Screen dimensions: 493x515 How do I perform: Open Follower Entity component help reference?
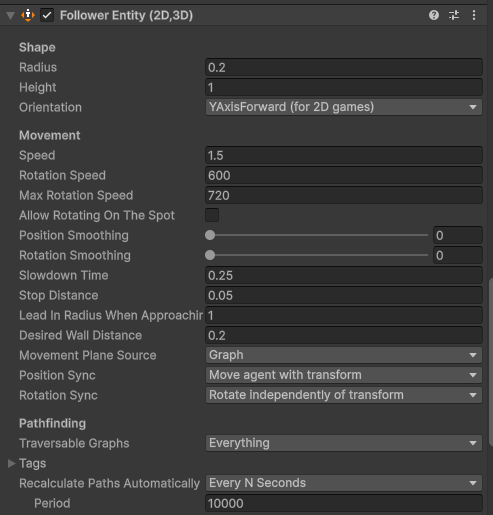coord(434,15)
